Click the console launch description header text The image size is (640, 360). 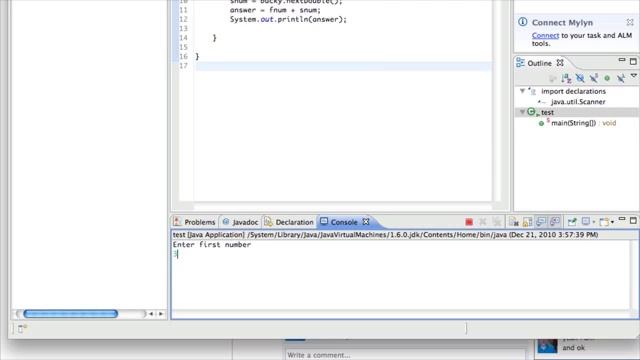pos(385,235)
